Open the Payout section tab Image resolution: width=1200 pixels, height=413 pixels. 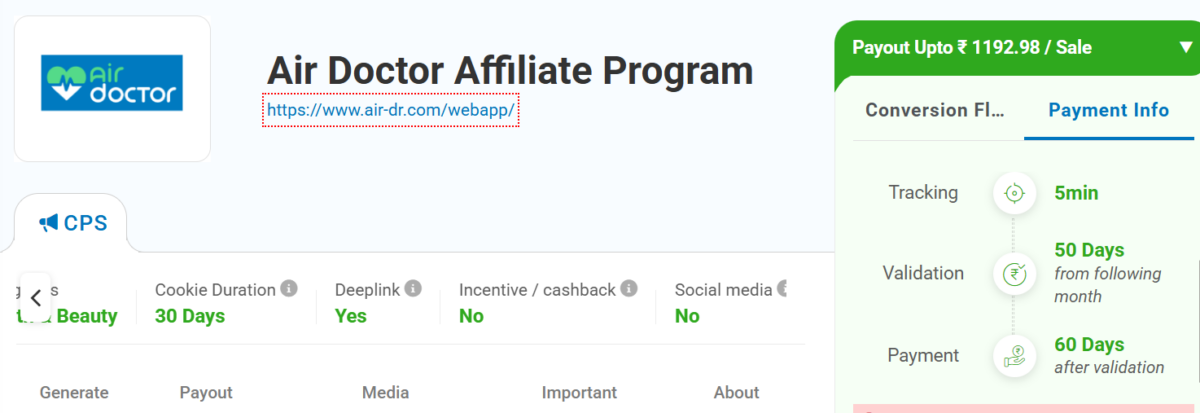(x=206, y=392)
